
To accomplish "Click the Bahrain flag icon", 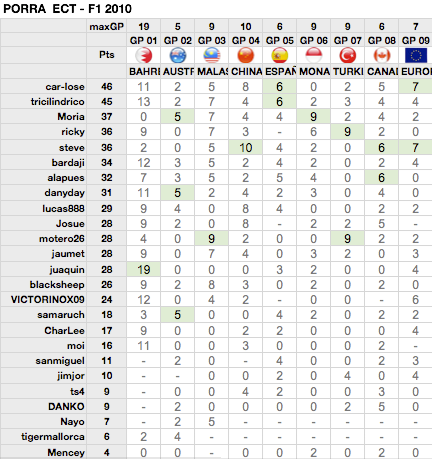I will click(x=144, y=55).
